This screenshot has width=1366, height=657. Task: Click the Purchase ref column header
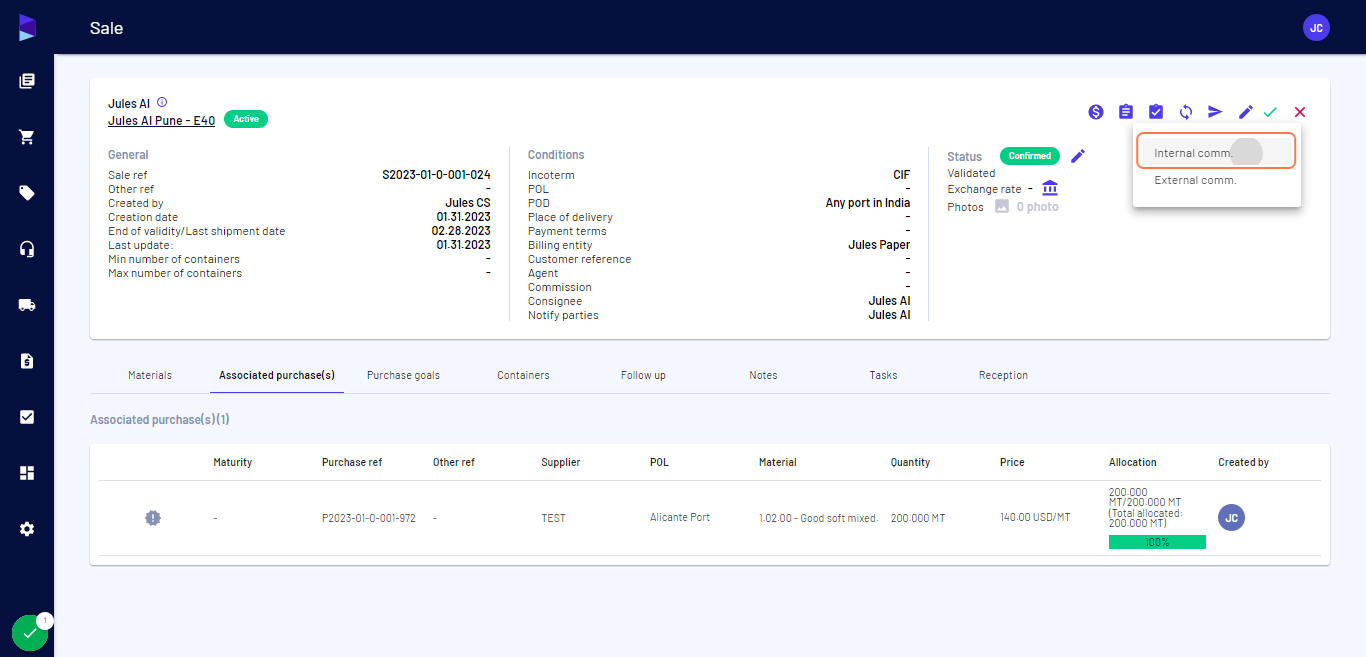pyautogui.click(x=352, y=462)
